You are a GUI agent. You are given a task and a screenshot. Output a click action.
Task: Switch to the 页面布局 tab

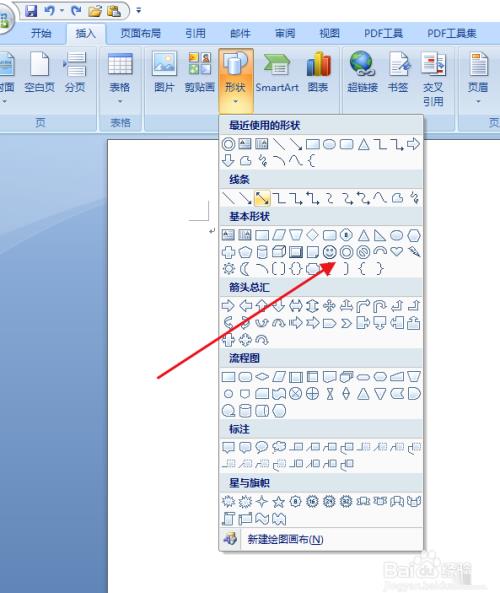(140, 33)
